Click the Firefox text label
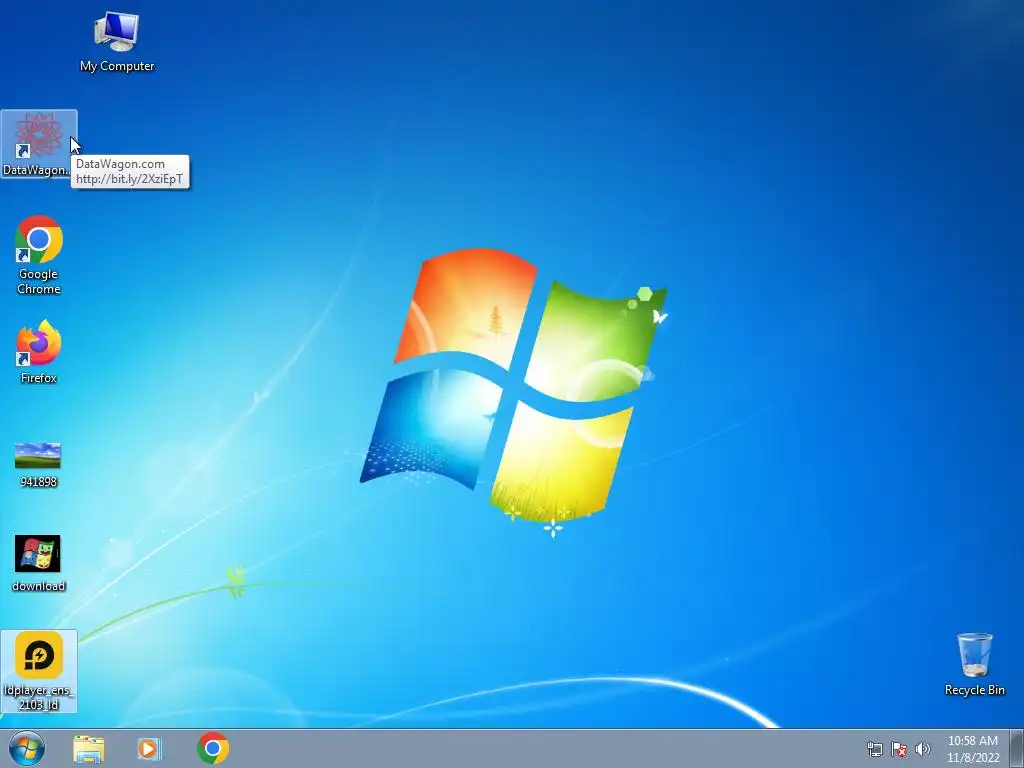Viewport: 1024px width, 768px height. click(x=39, y=378)
